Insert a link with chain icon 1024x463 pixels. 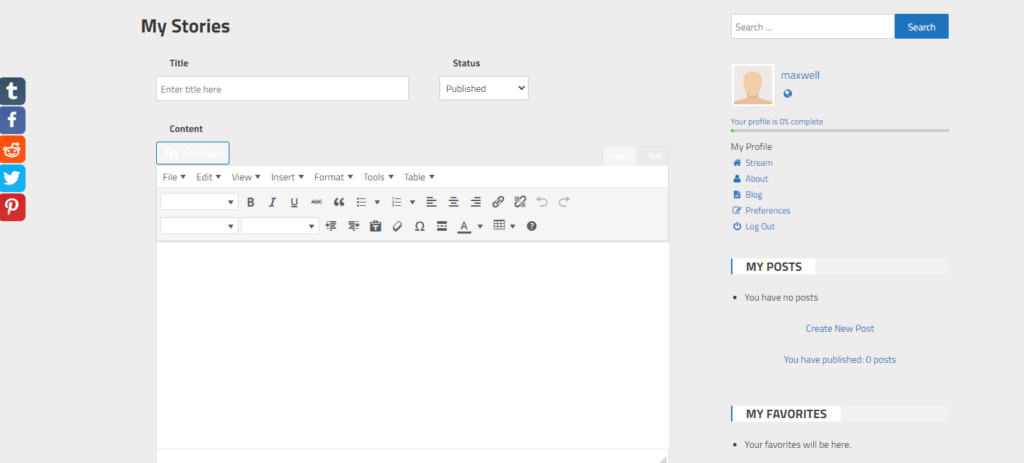pyautogui.click(x=498, y=202)
